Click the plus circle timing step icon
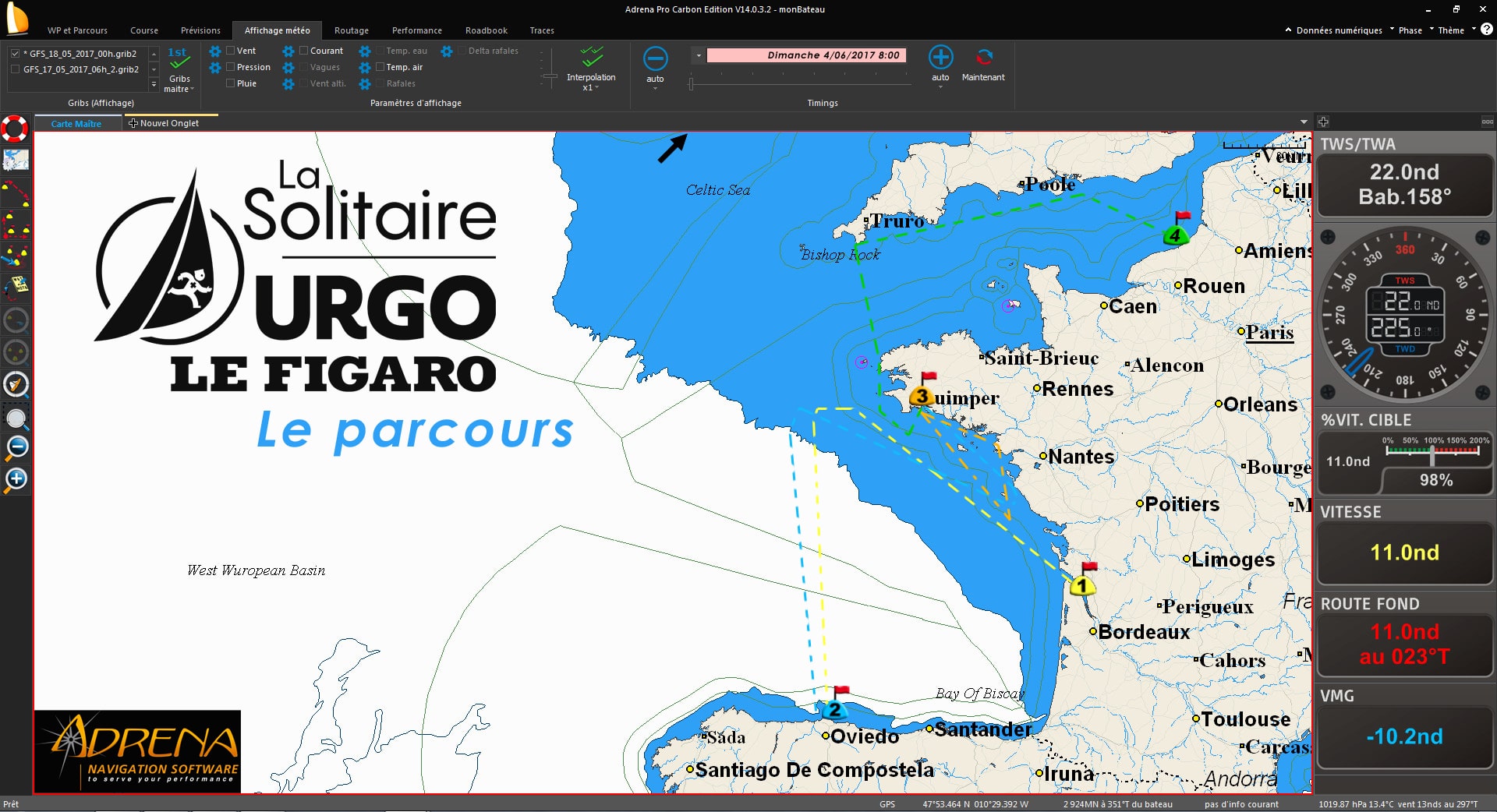Screen dimensions: 1497x812 [x=940, y=58]
